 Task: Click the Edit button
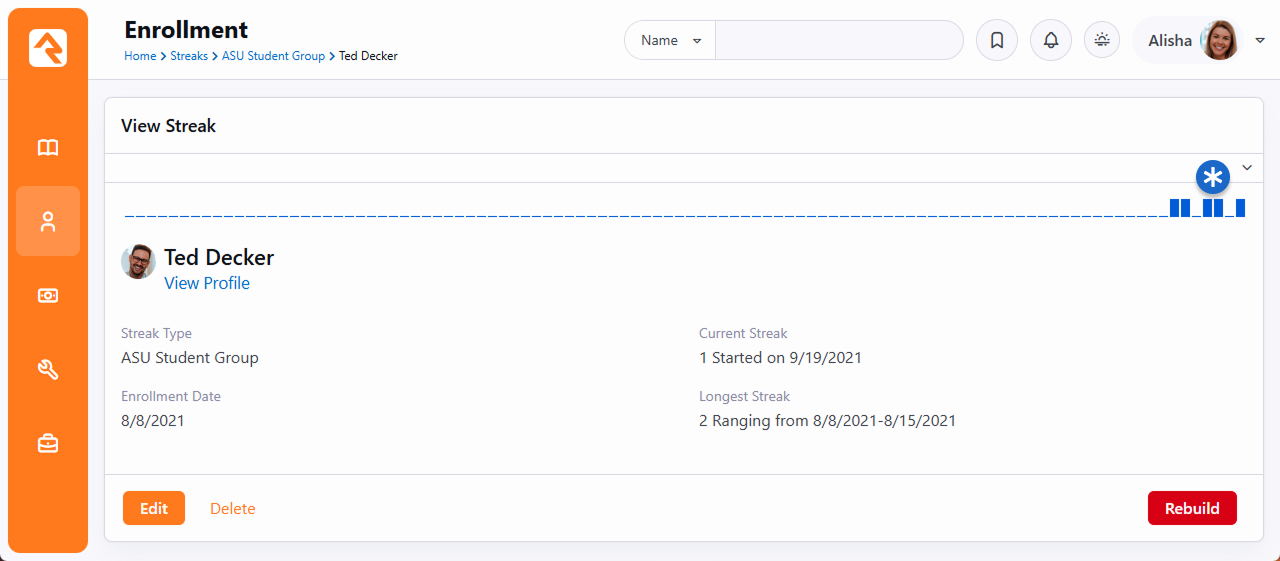click(x=154, y=508)
